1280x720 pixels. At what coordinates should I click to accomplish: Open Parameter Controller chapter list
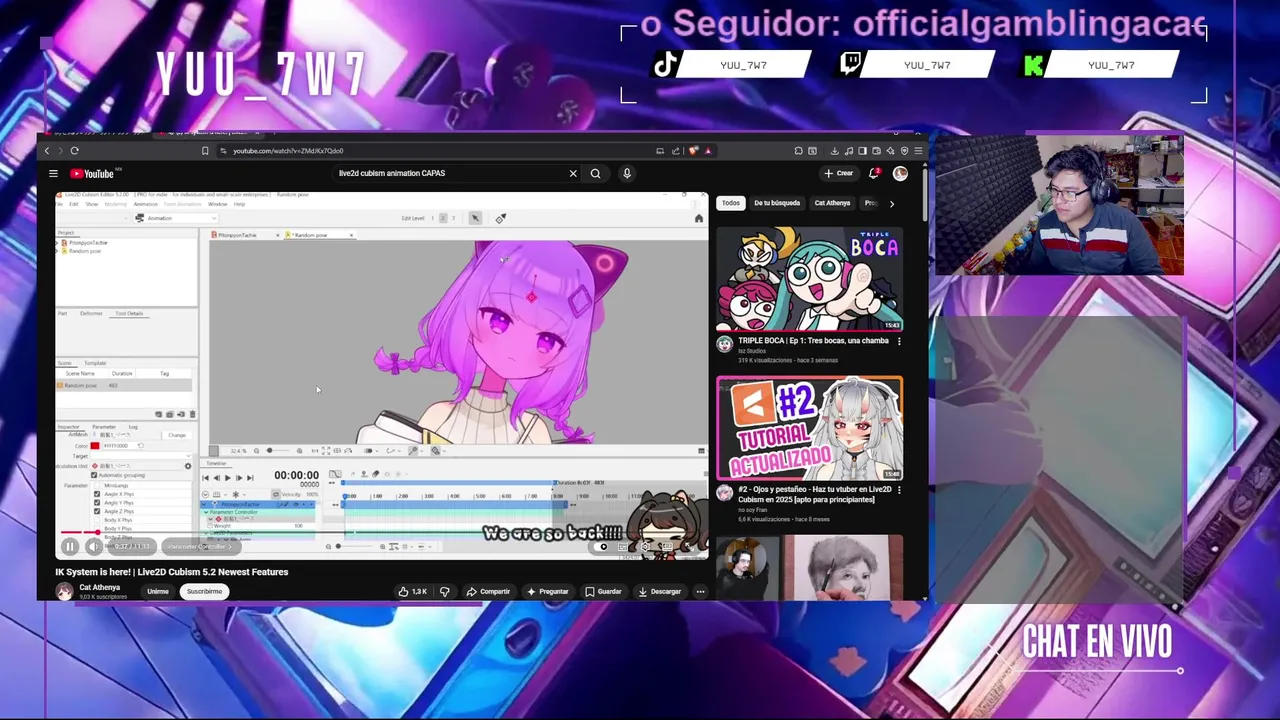201,547
